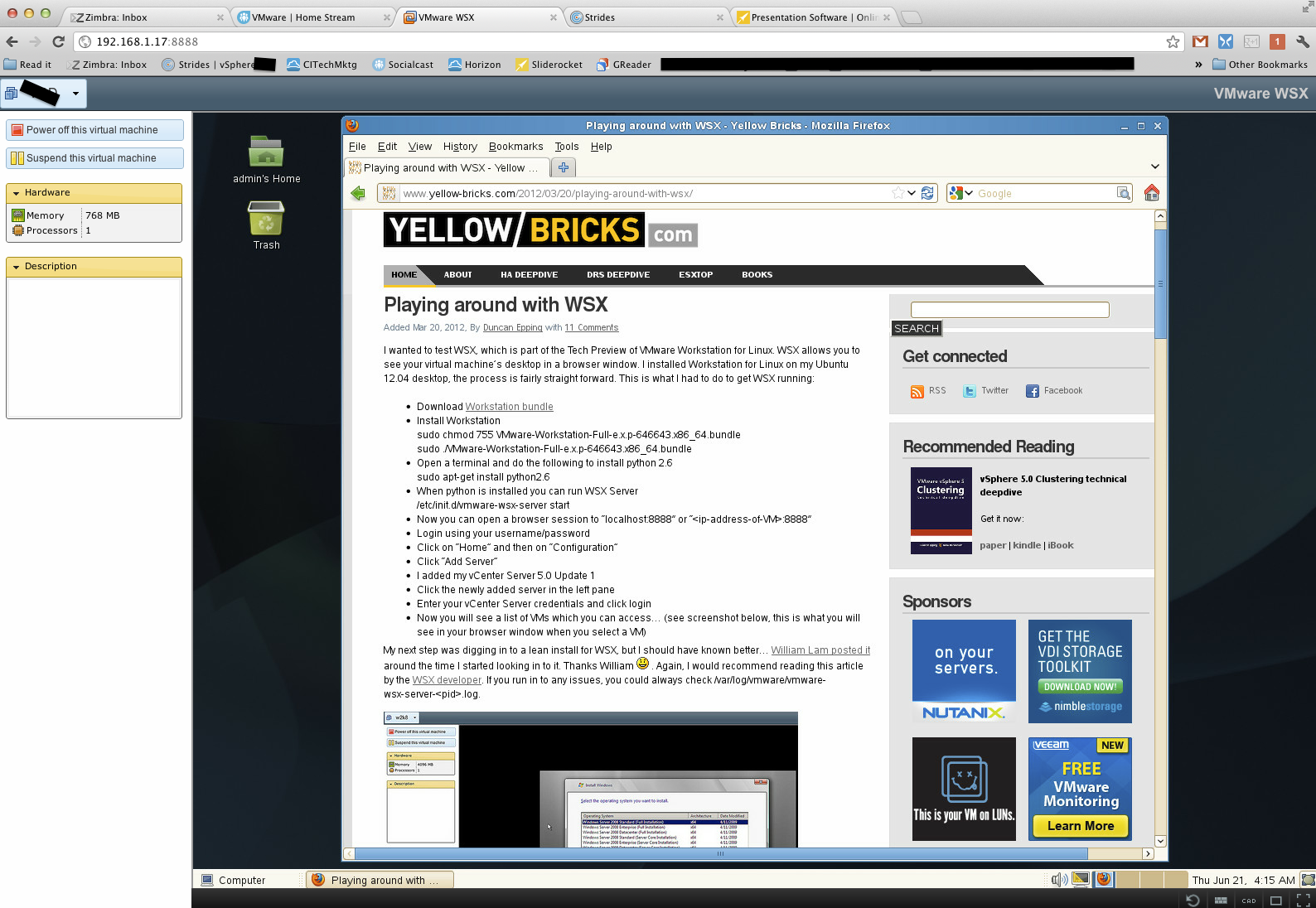Follow the Duncan Epping author link
Viewport: 1316px width, 908px height.
(512, 328)
